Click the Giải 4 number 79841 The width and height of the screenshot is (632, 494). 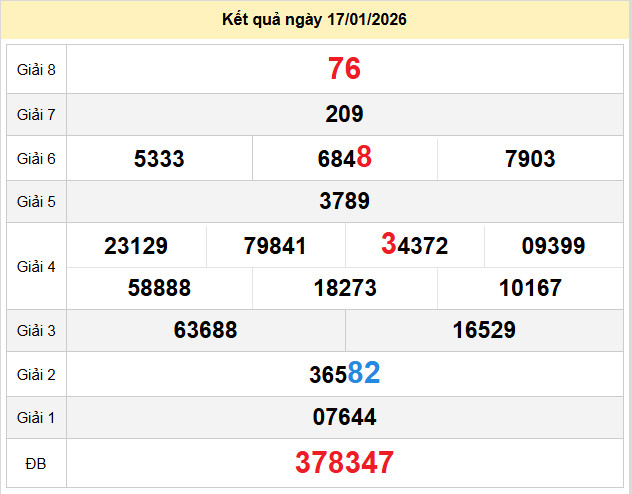(275, 246)
